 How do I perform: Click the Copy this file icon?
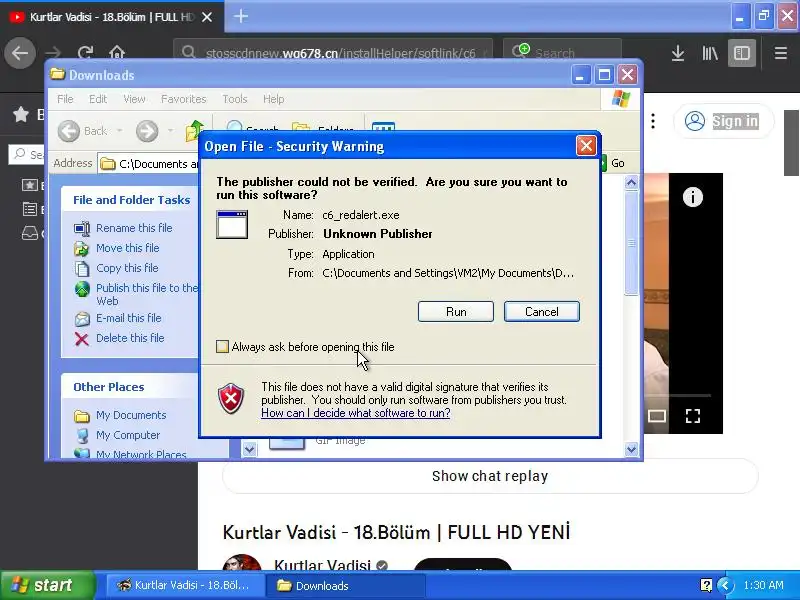[82, 268]
